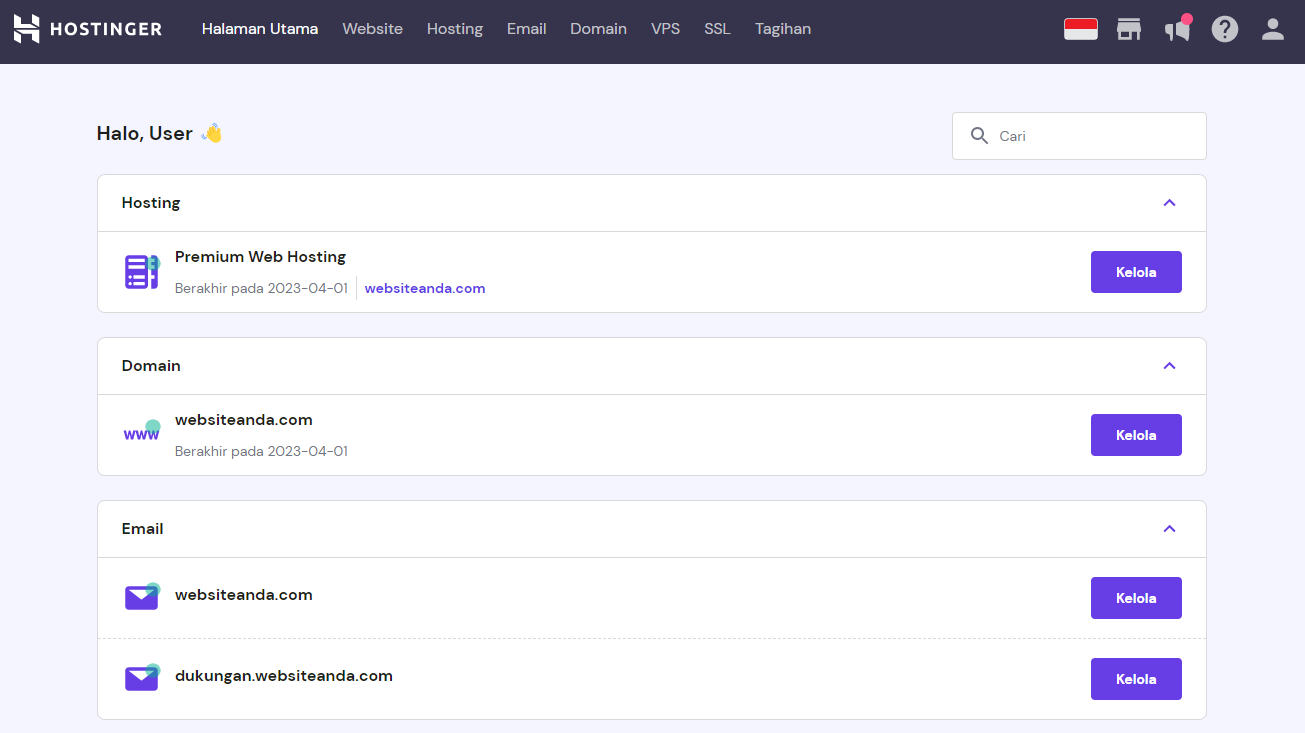Open the VPS menu
Viewport: 1305px width, 733px height.
665,29
